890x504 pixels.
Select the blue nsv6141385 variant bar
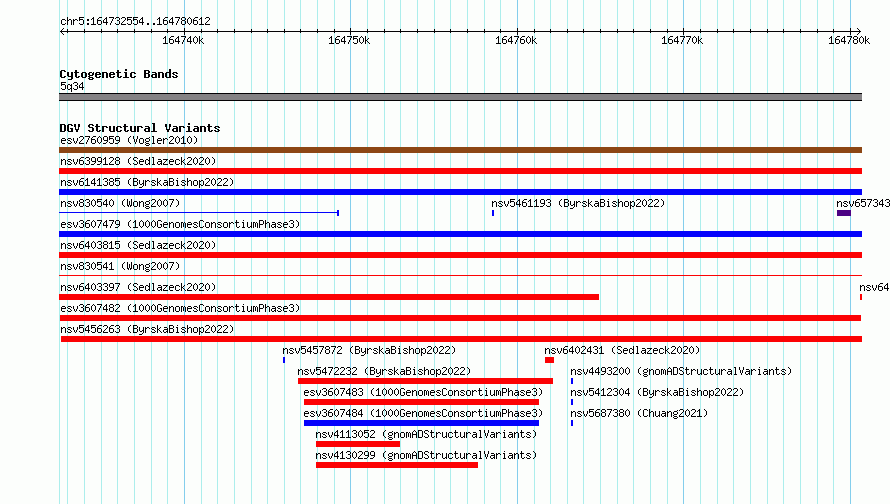[460, 192]
